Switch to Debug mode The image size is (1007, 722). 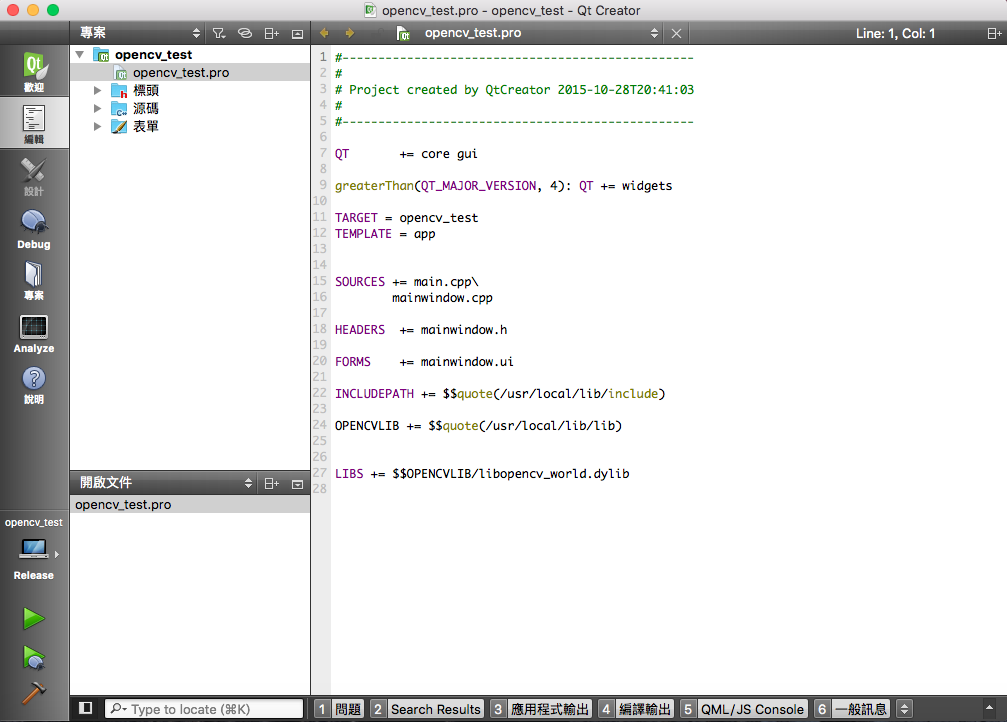tap(34, 229)
